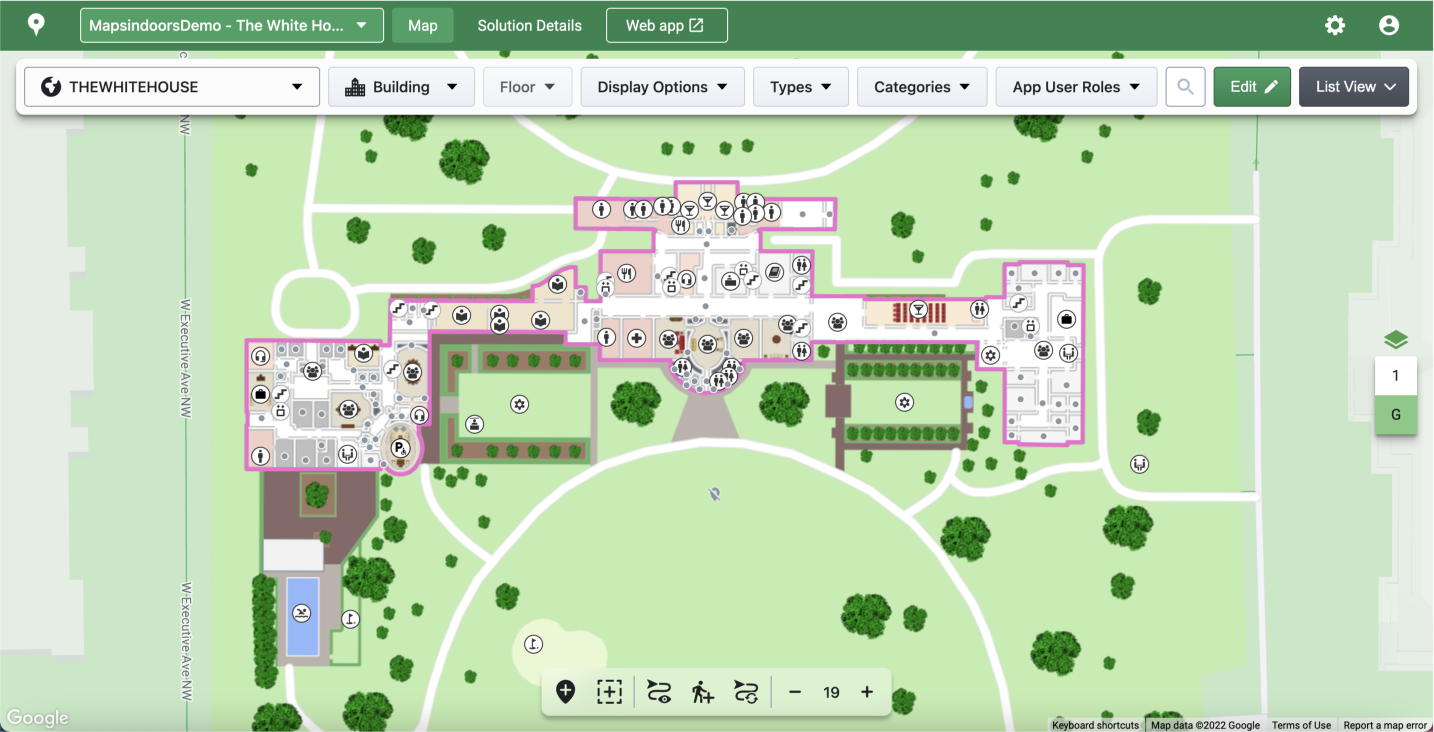Click the add walking route icon
The image size is (1434, 732).
(x=702, y=692)
